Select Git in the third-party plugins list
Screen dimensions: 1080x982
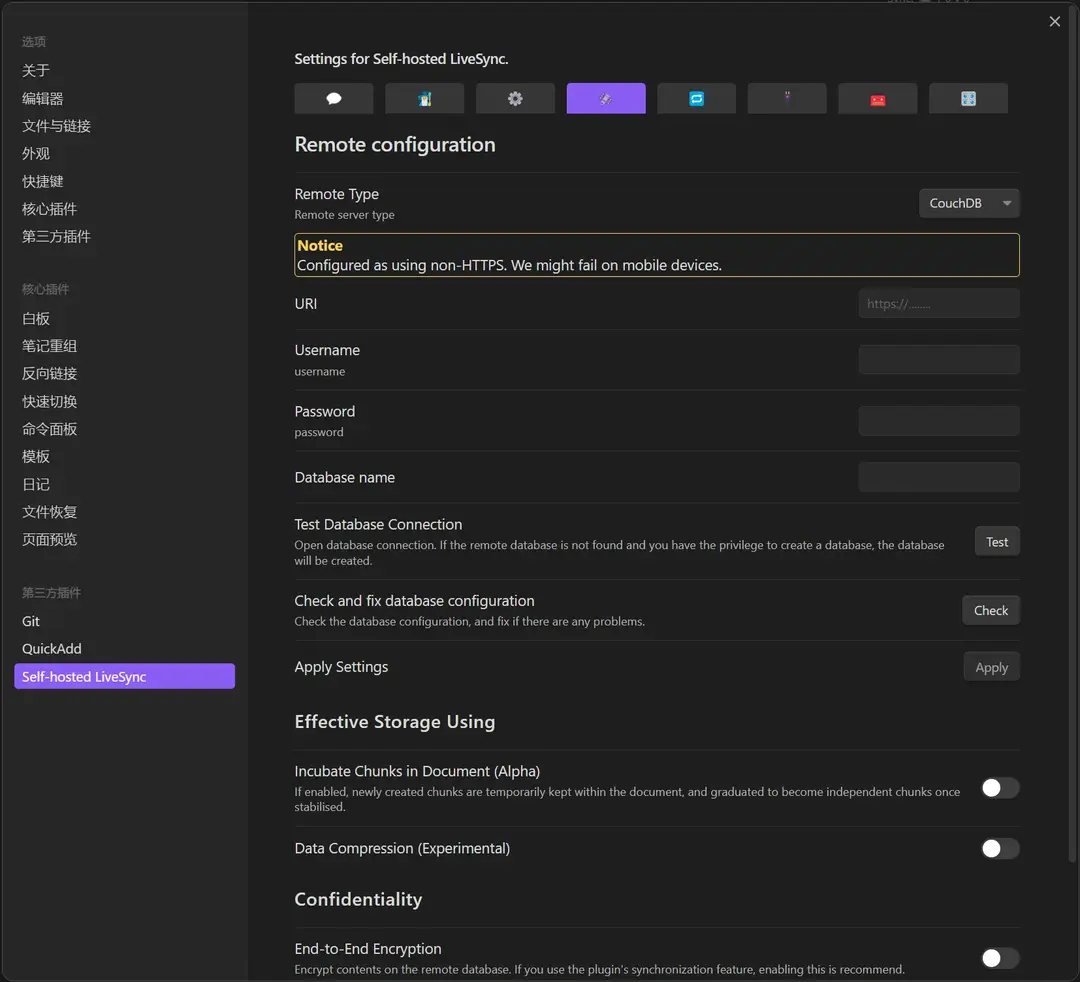coord(30,621)
